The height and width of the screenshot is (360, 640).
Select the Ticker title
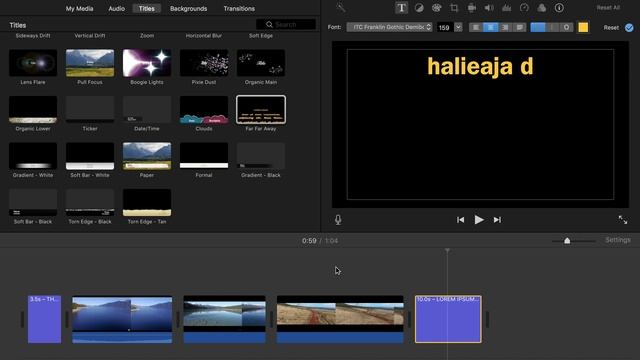tap(90, 109)
